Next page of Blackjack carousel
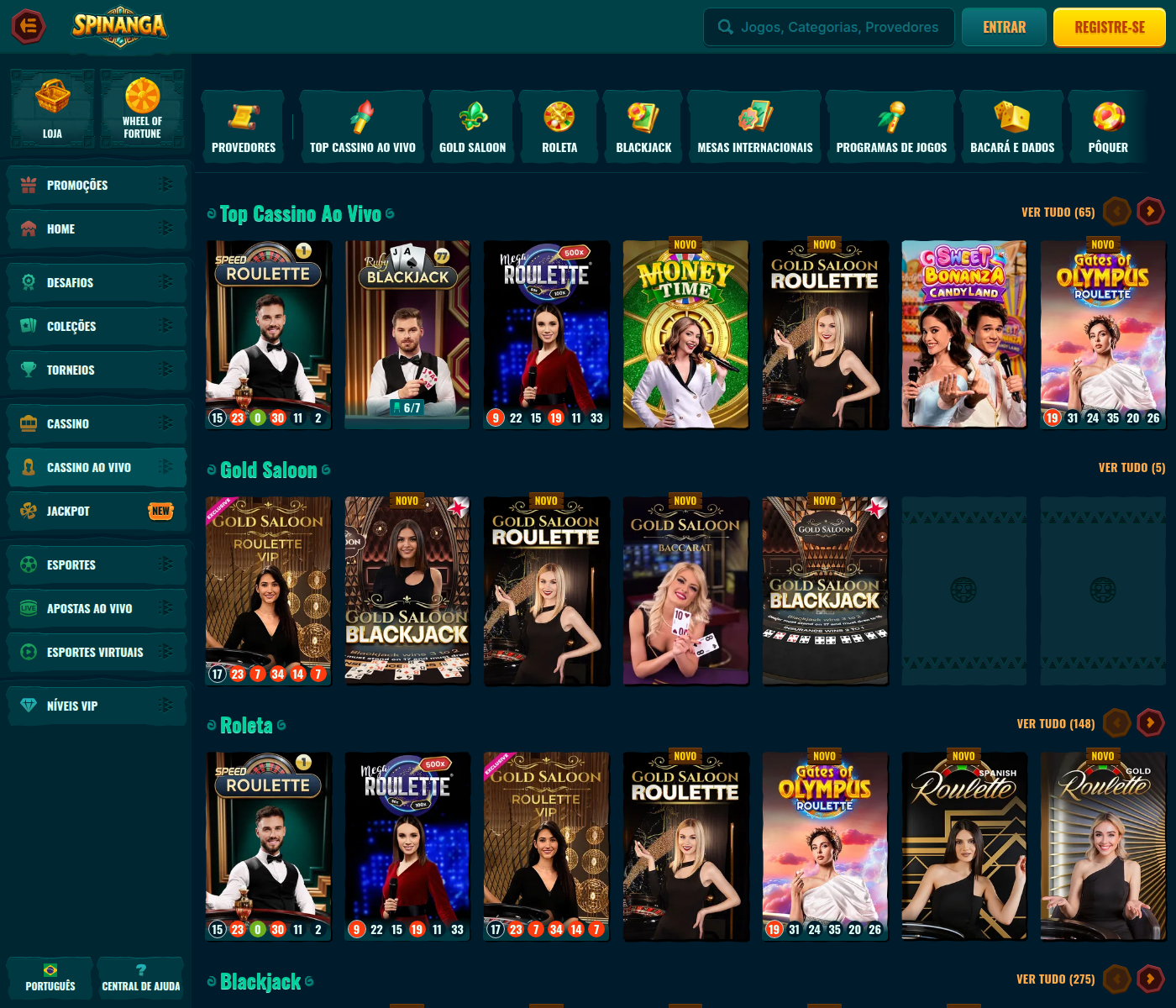 tap(1150, 979)
